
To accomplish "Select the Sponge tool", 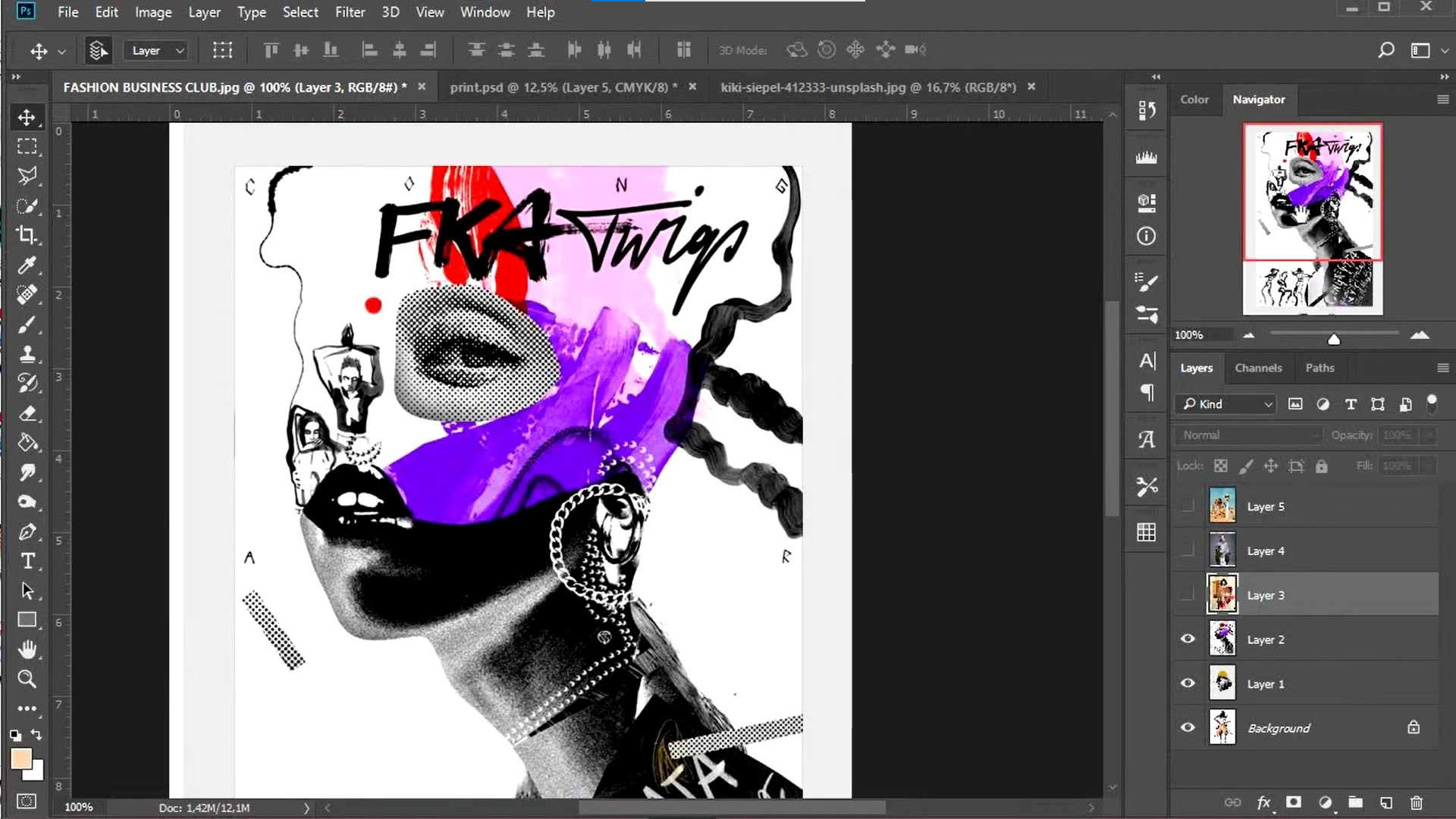I will point(27,502).
